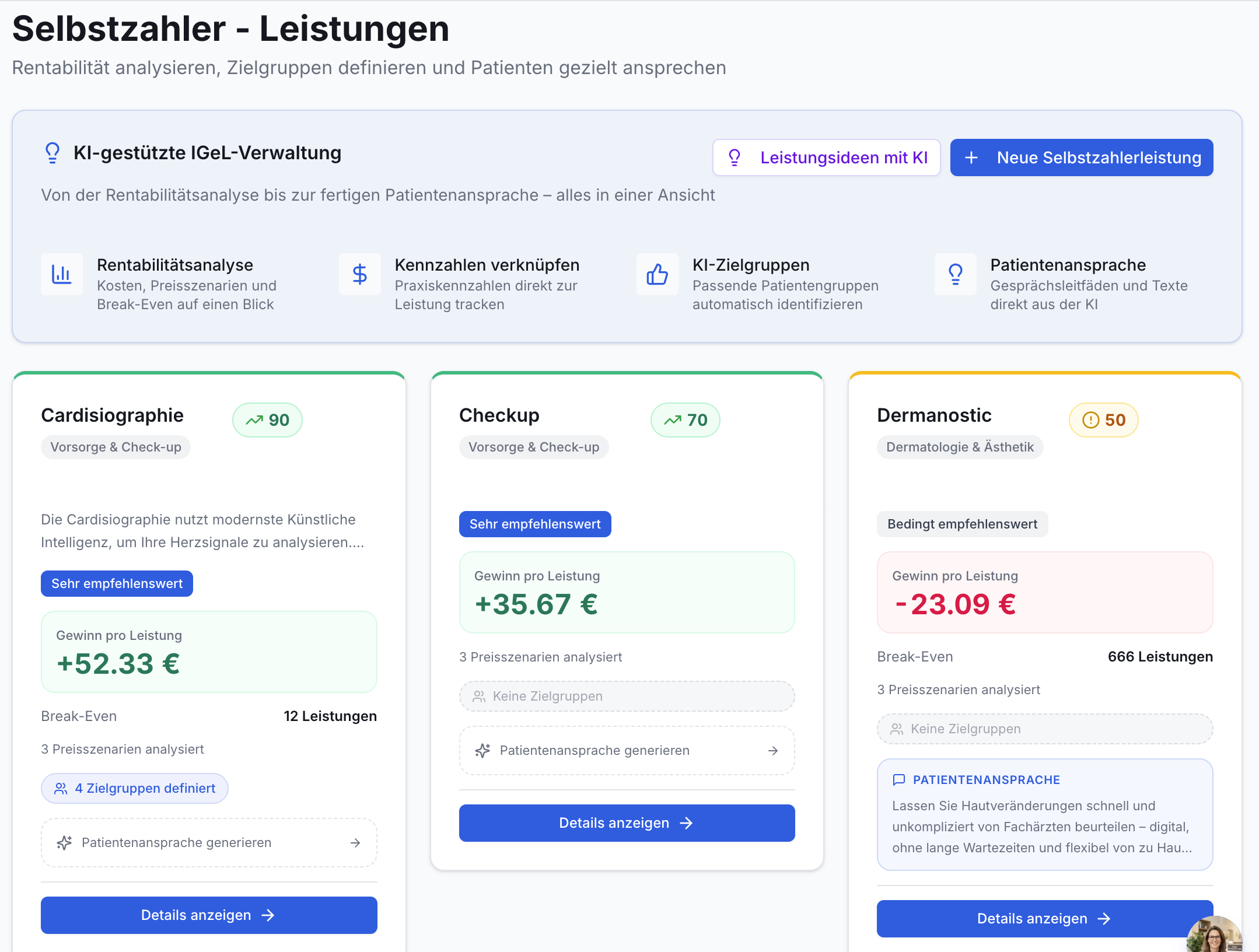Open Leistungsideen mit KI
The height and width of the screenshot is (952, 1259).
click(x=827, y=157)
